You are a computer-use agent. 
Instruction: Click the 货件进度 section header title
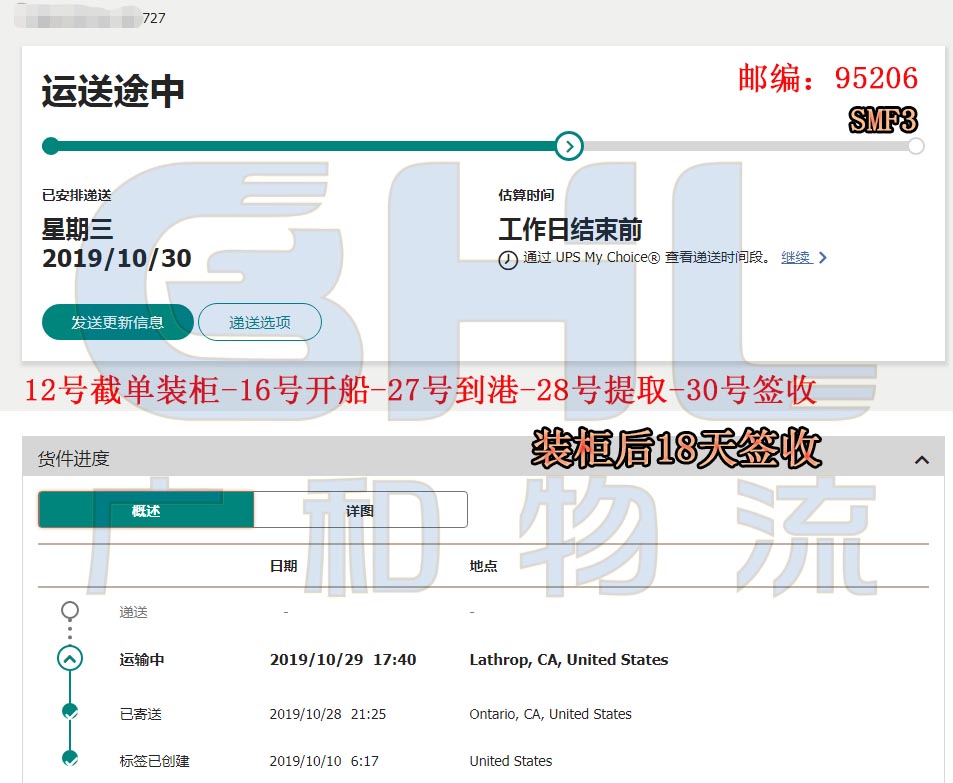[x=74, y=459]
